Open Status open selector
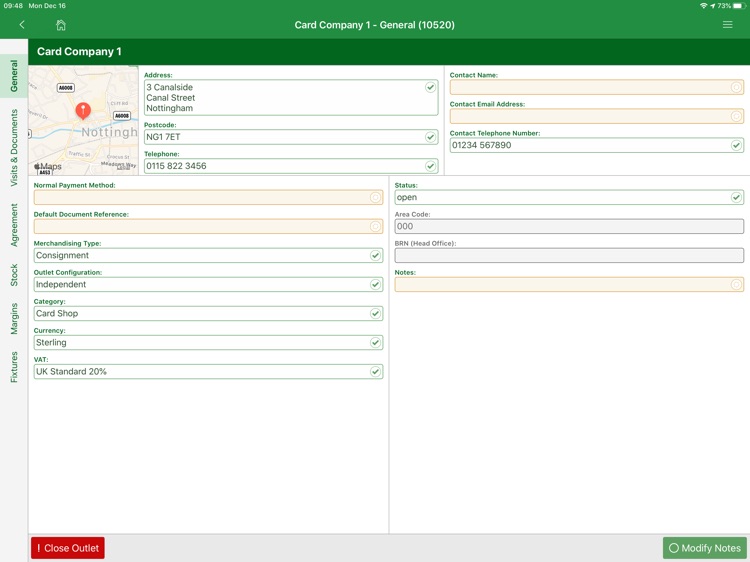The width and height of the screenshot is (750, 562). click(x=569, y=198)
